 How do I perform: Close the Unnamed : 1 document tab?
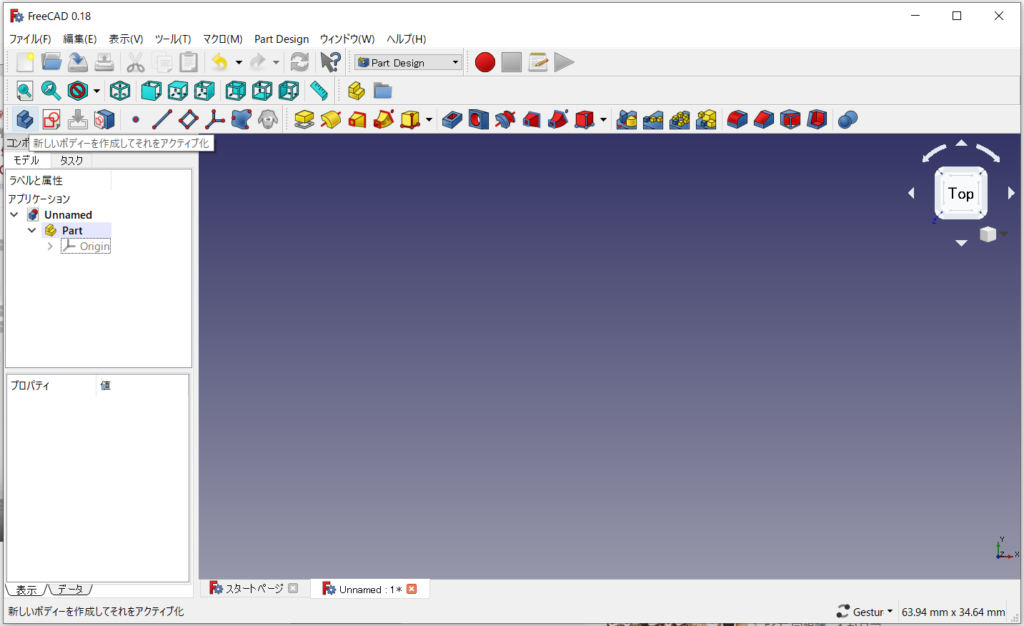point(411,589)
